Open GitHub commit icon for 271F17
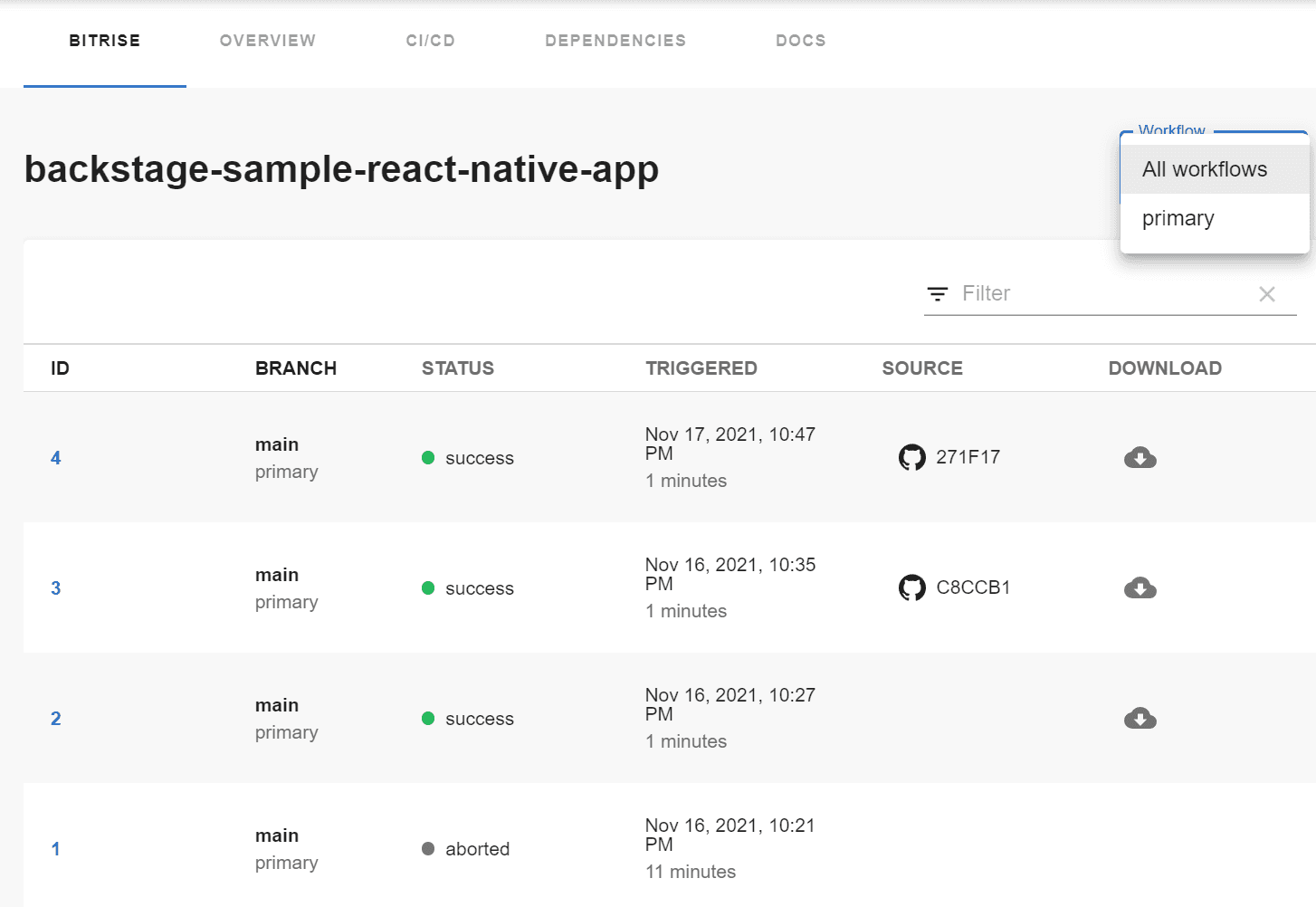 (x=911, y=457)
